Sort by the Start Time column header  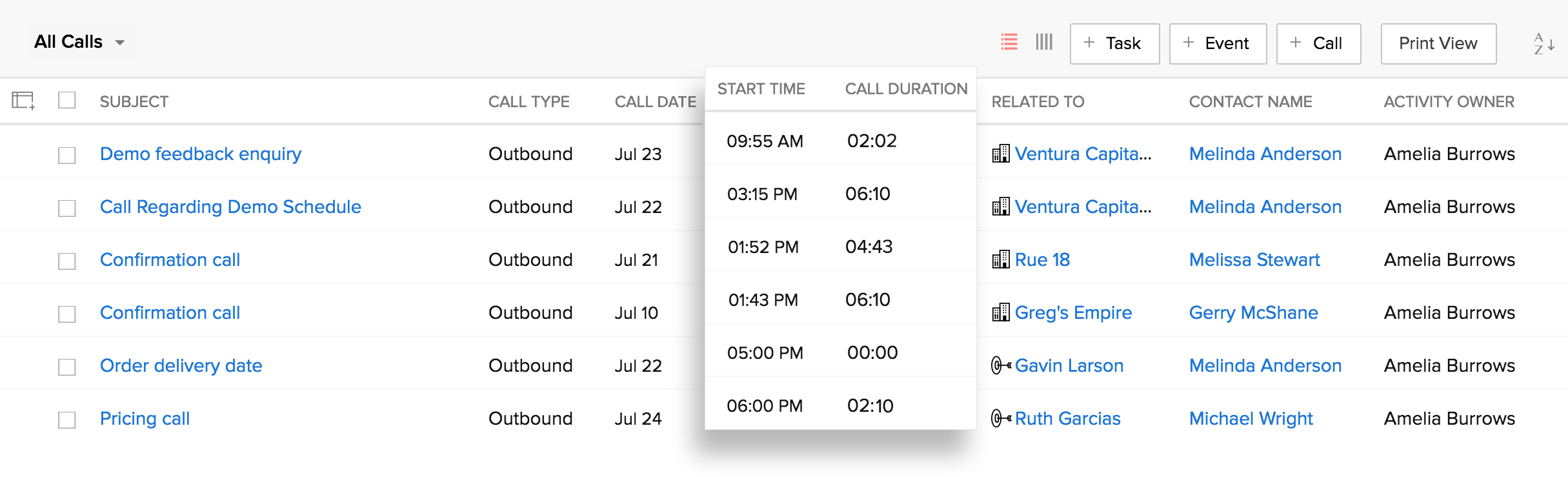[761, 89]
